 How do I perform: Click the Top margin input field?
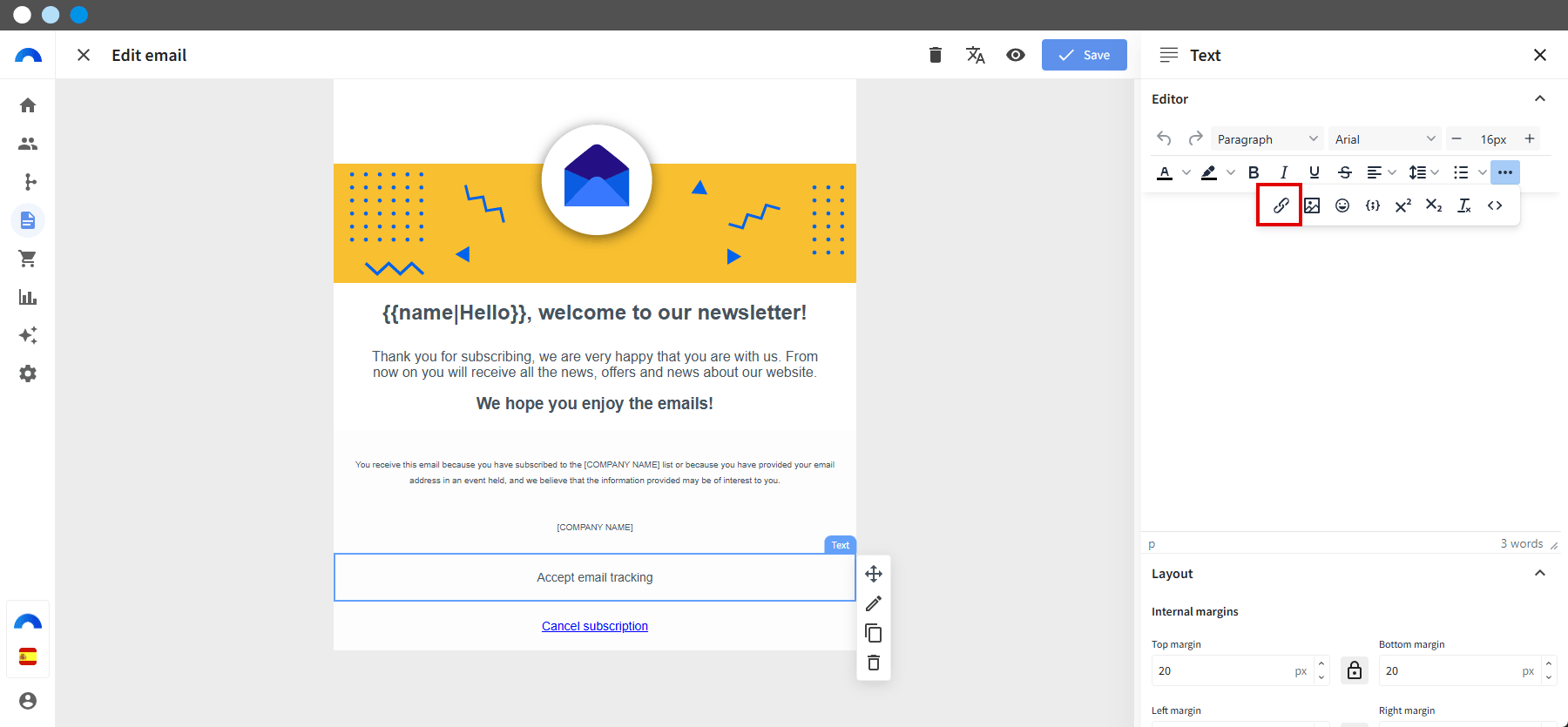1232,670
